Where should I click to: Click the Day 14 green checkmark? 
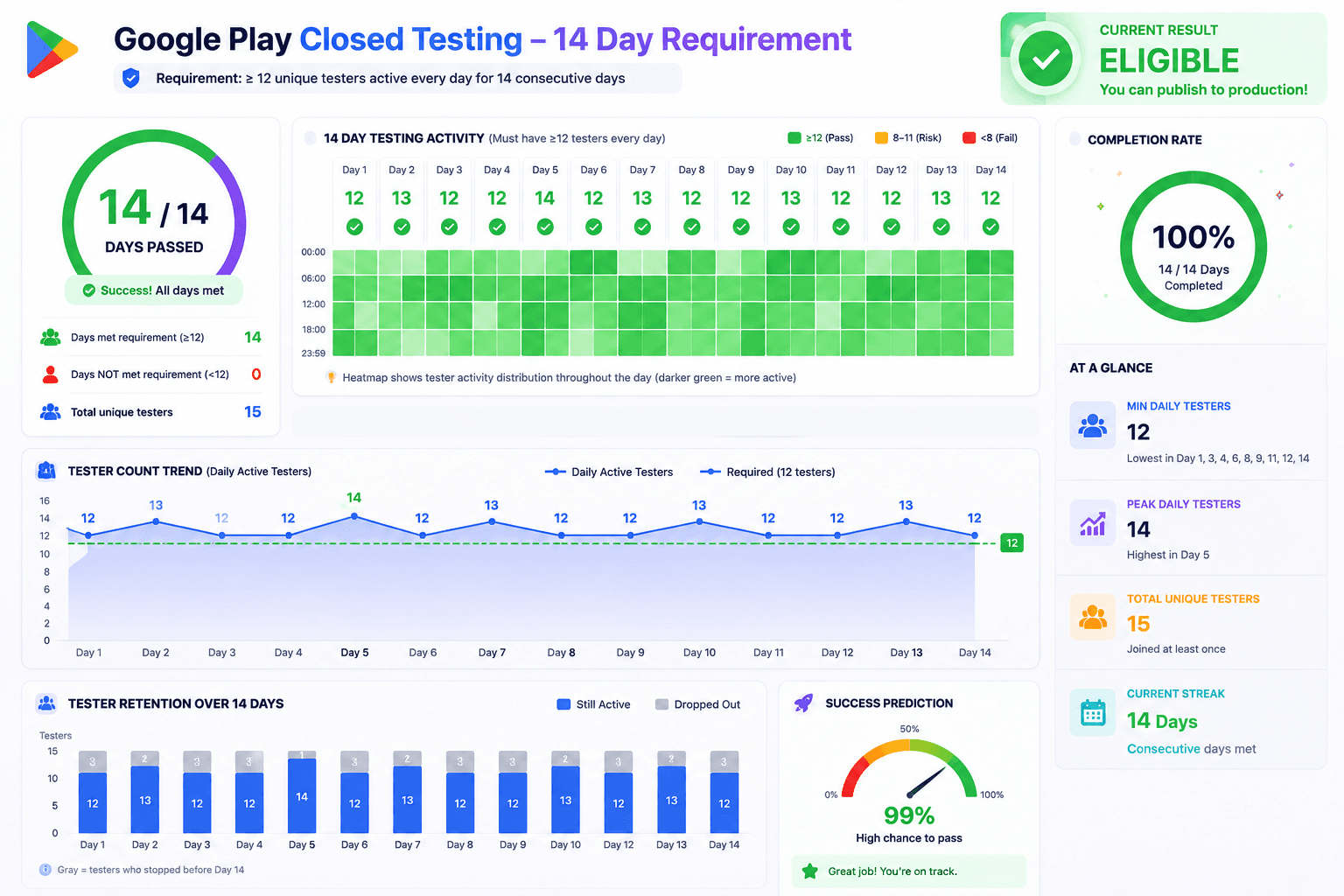[990, 227]
